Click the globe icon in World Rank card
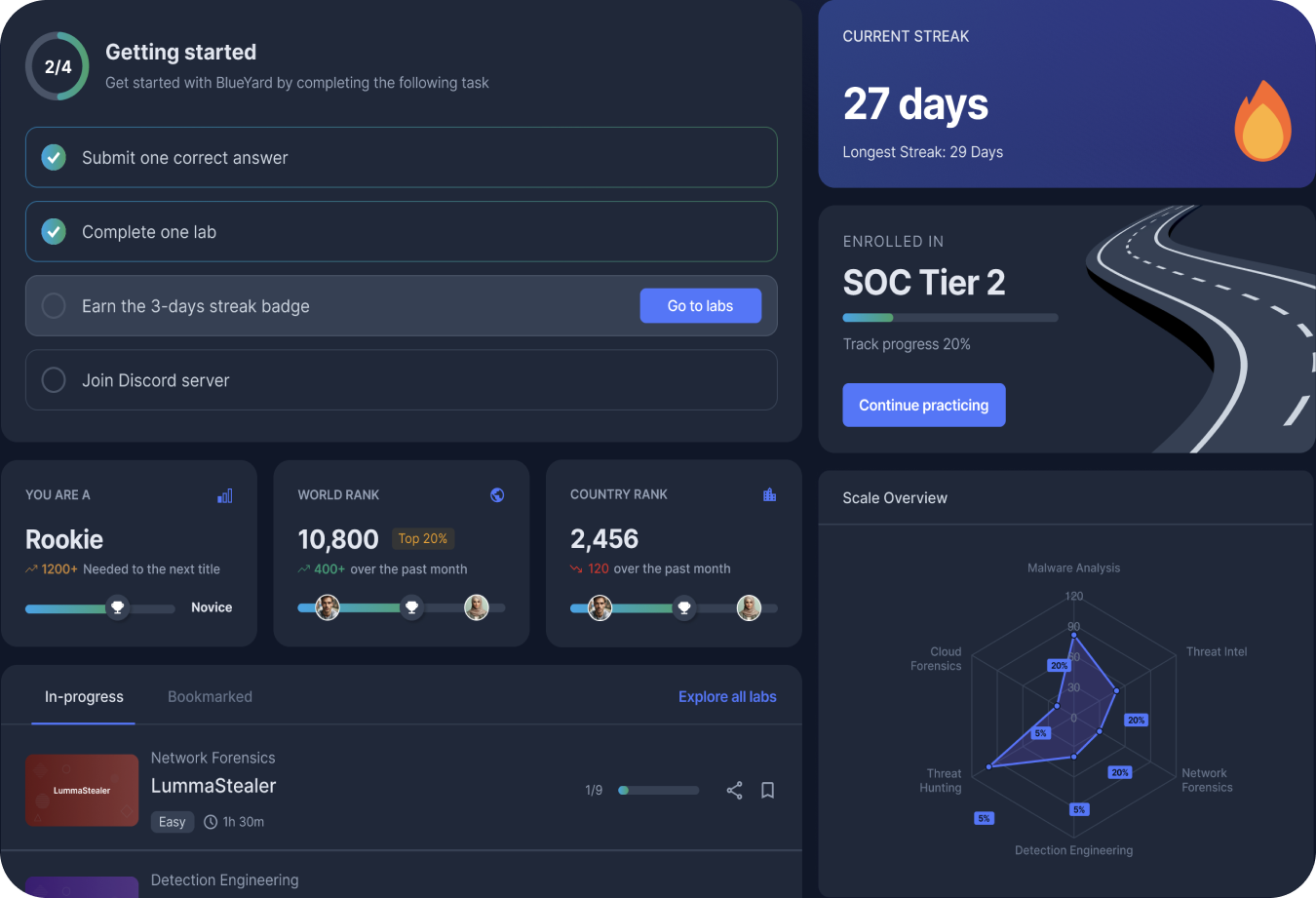The image size is (1316, 898). pyautogui.click(x=497, y=495)
